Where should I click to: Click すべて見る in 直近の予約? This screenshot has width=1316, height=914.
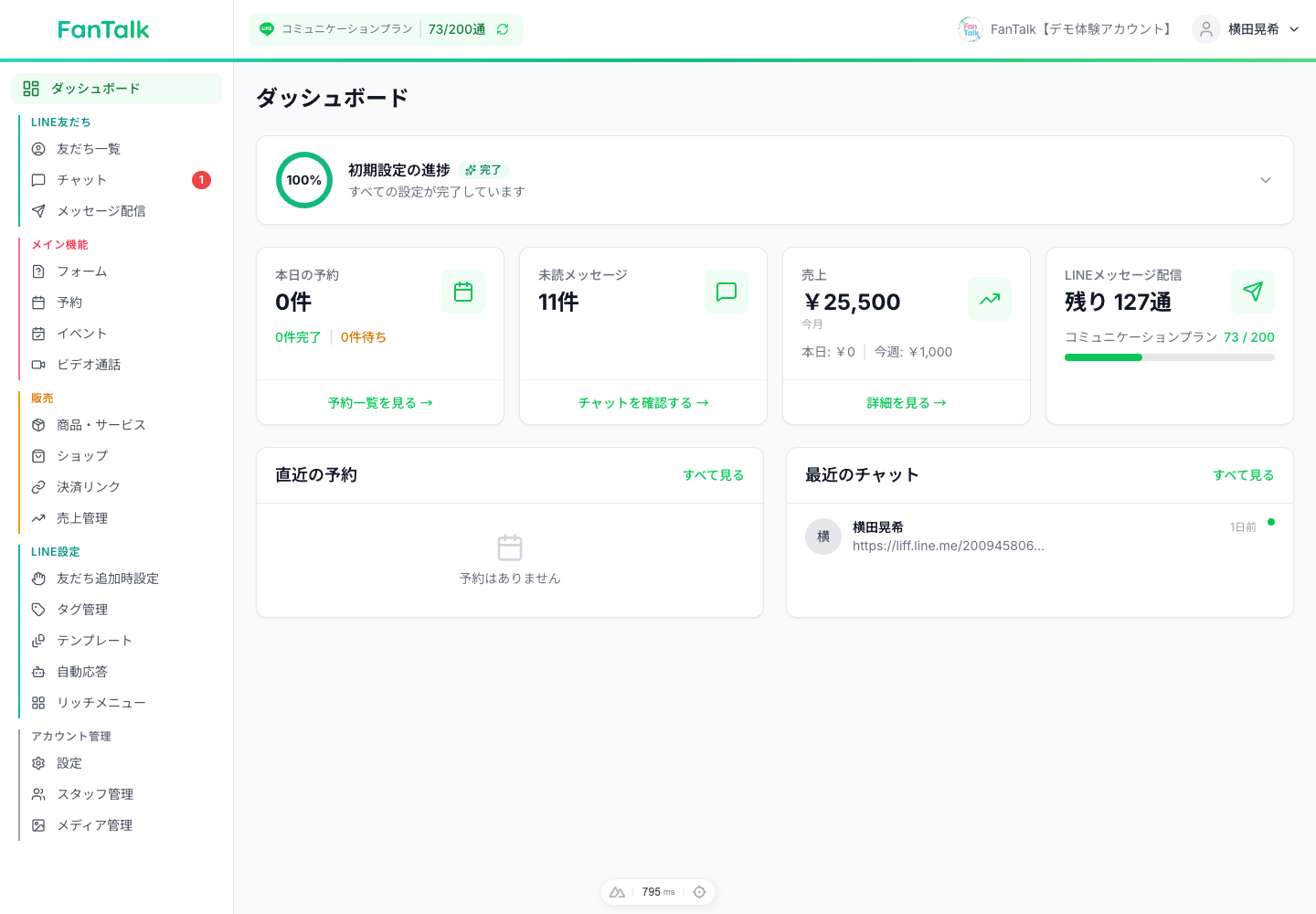point(714,475)
